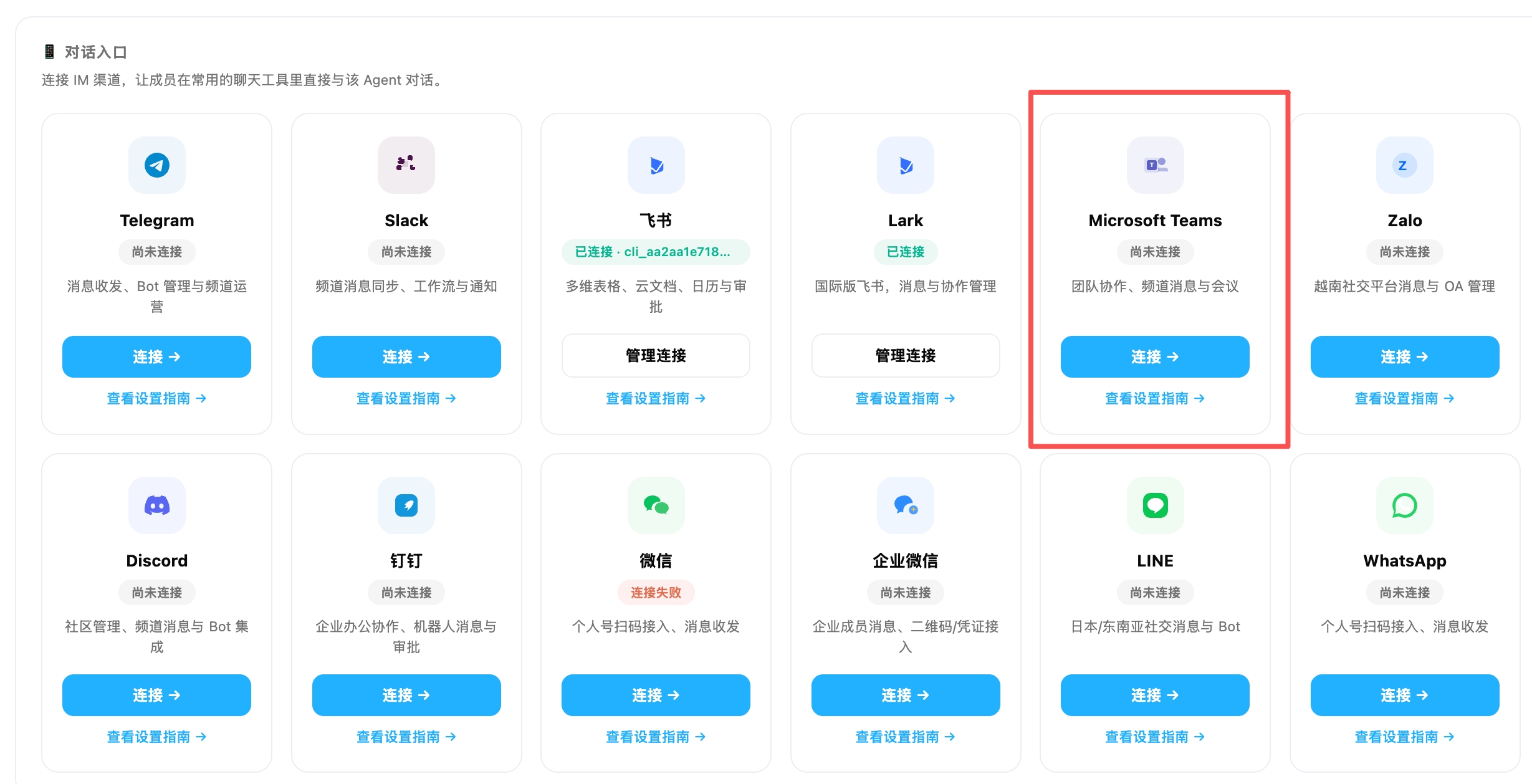Connect the Zalo channel
The height and width of the screenshot is (784, 1532).
[1405, 356]
